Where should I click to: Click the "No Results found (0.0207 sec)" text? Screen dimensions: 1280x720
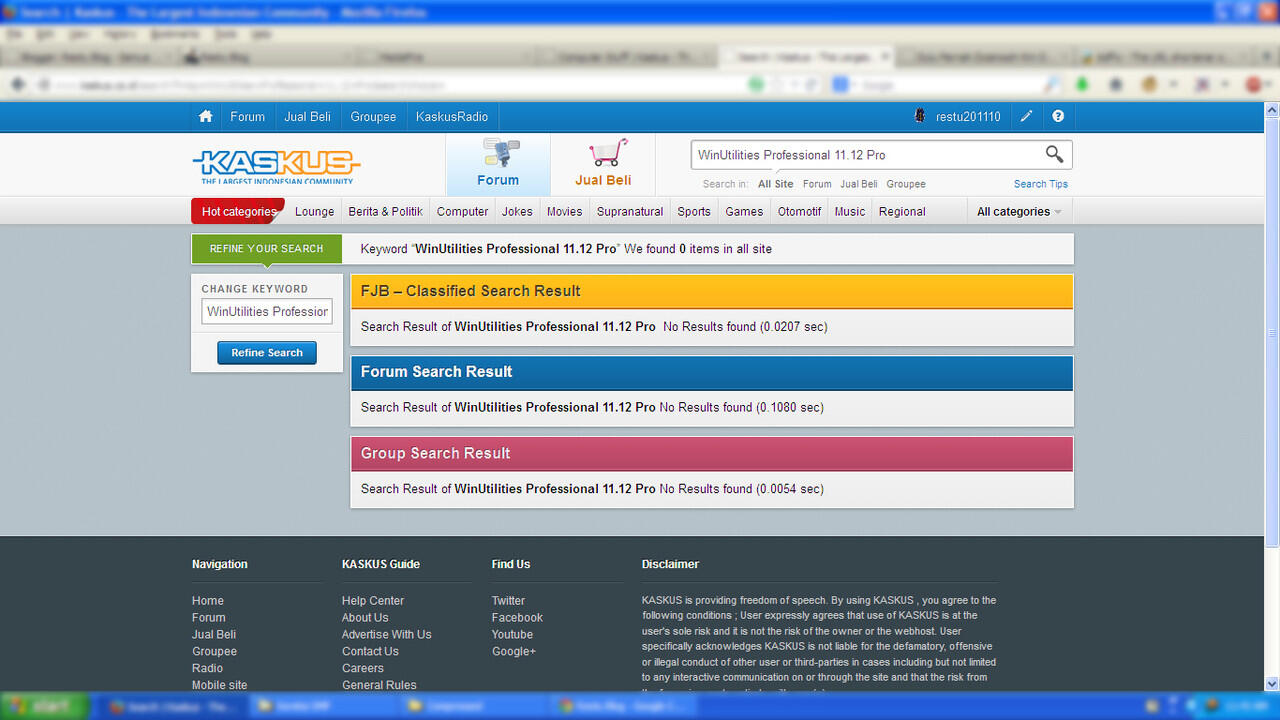tap(745, 327)
